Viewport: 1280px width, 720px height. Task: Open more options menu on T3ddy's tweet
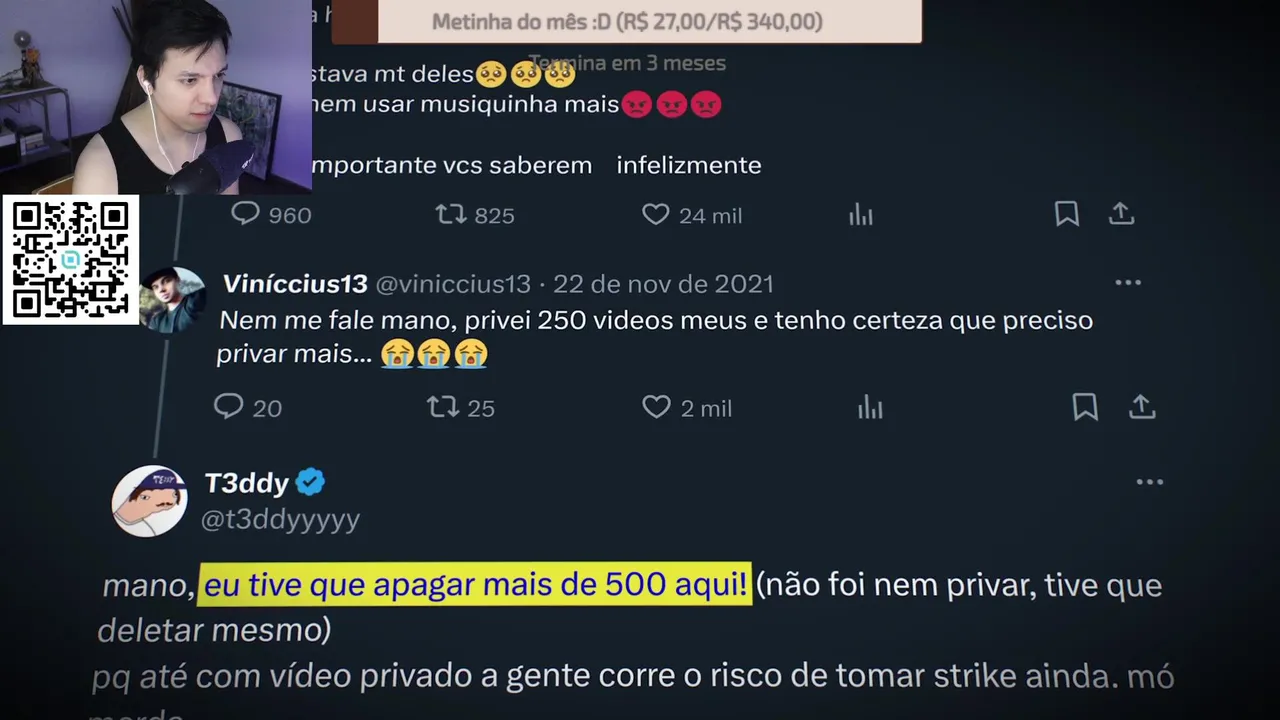point(1150,482)
